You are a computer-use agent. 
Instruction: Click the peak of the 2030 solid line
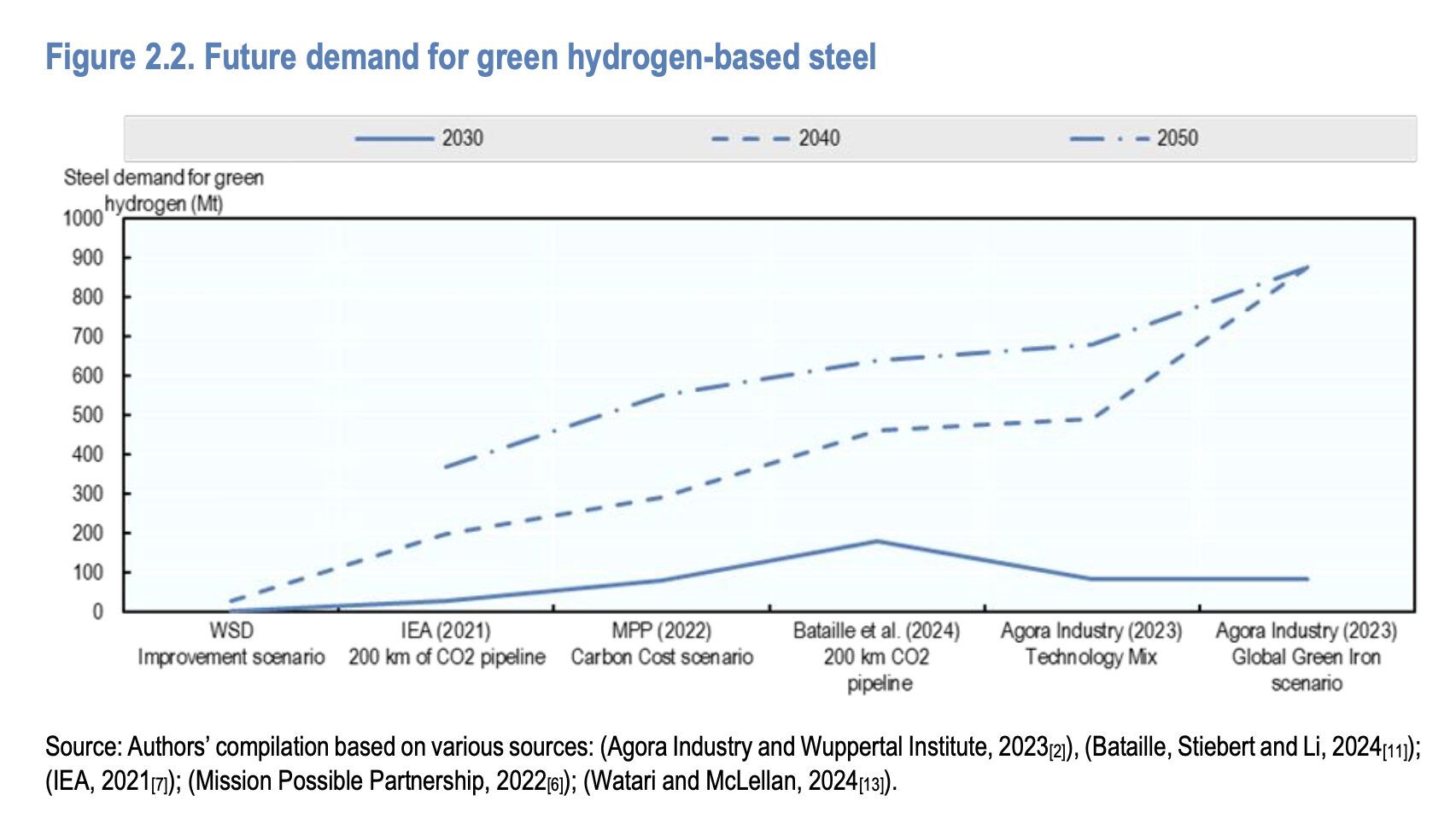875,541
